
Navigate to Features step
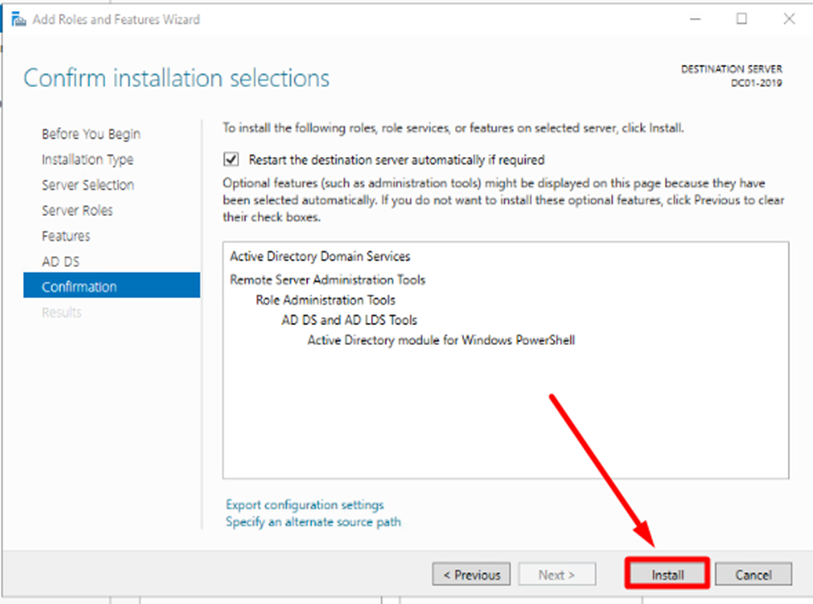coord(66,236)
